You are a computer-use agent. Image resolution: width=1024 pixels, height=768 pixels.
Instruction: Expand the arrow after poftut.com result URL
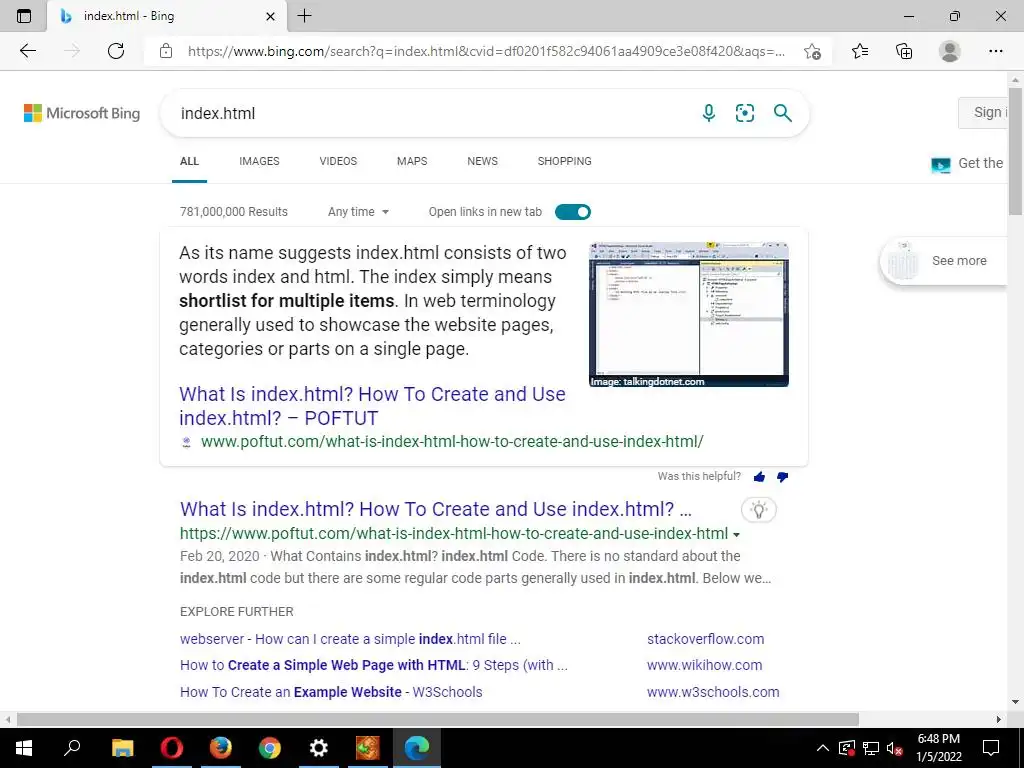[x=737, y=535]
